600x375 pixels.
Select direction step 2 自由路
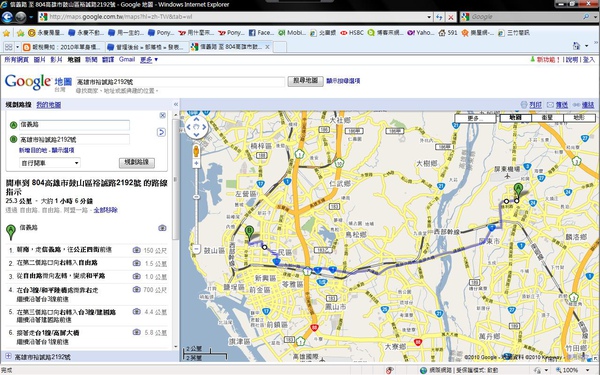coord(87,263)
